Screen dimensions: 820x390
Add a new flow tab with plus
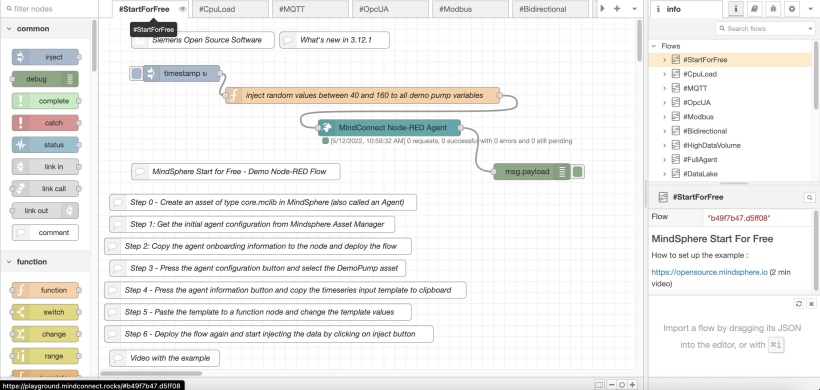(x=617, y=9)
